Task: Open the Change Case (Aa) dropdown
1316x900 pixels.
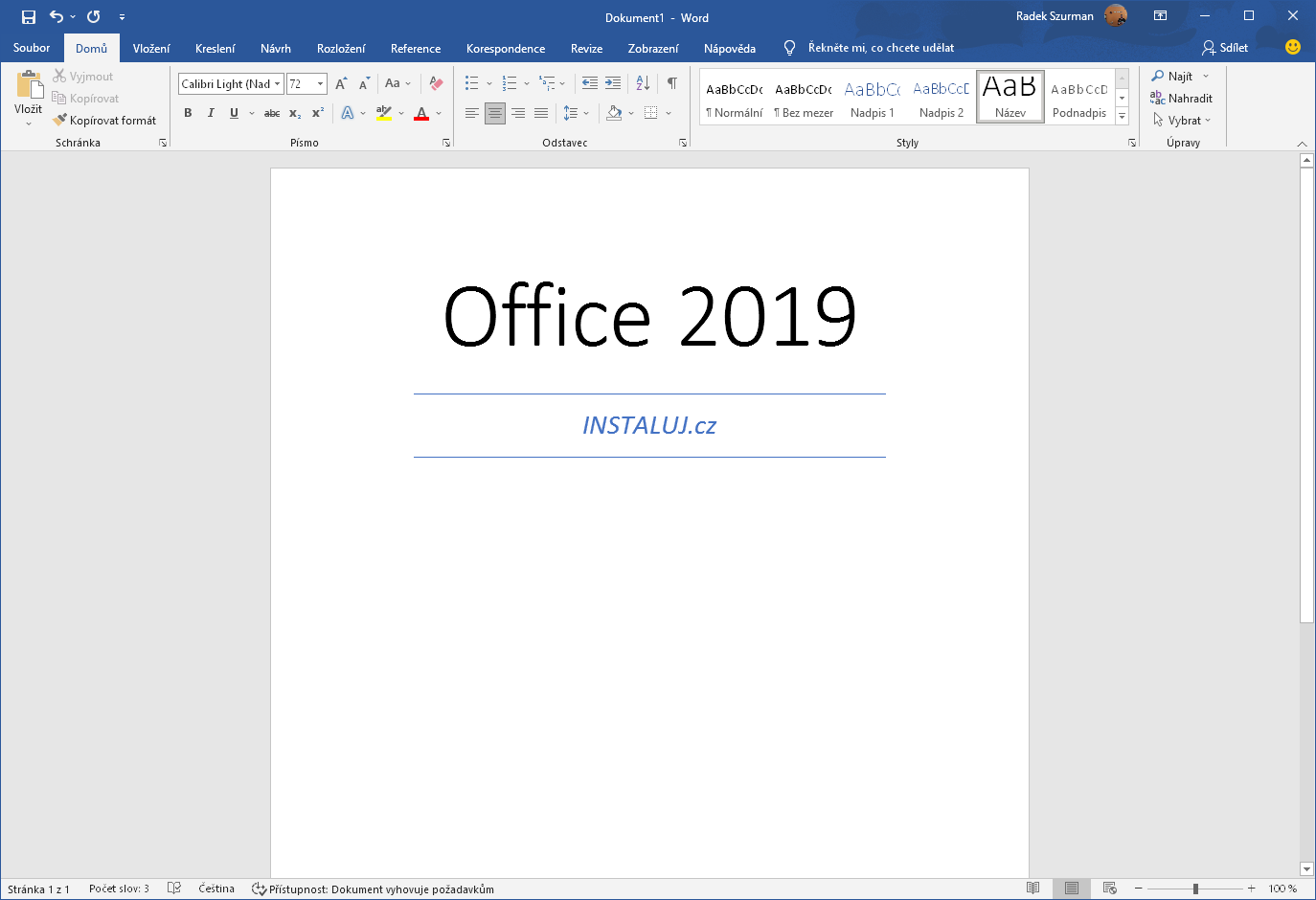Action: point(397,83)
